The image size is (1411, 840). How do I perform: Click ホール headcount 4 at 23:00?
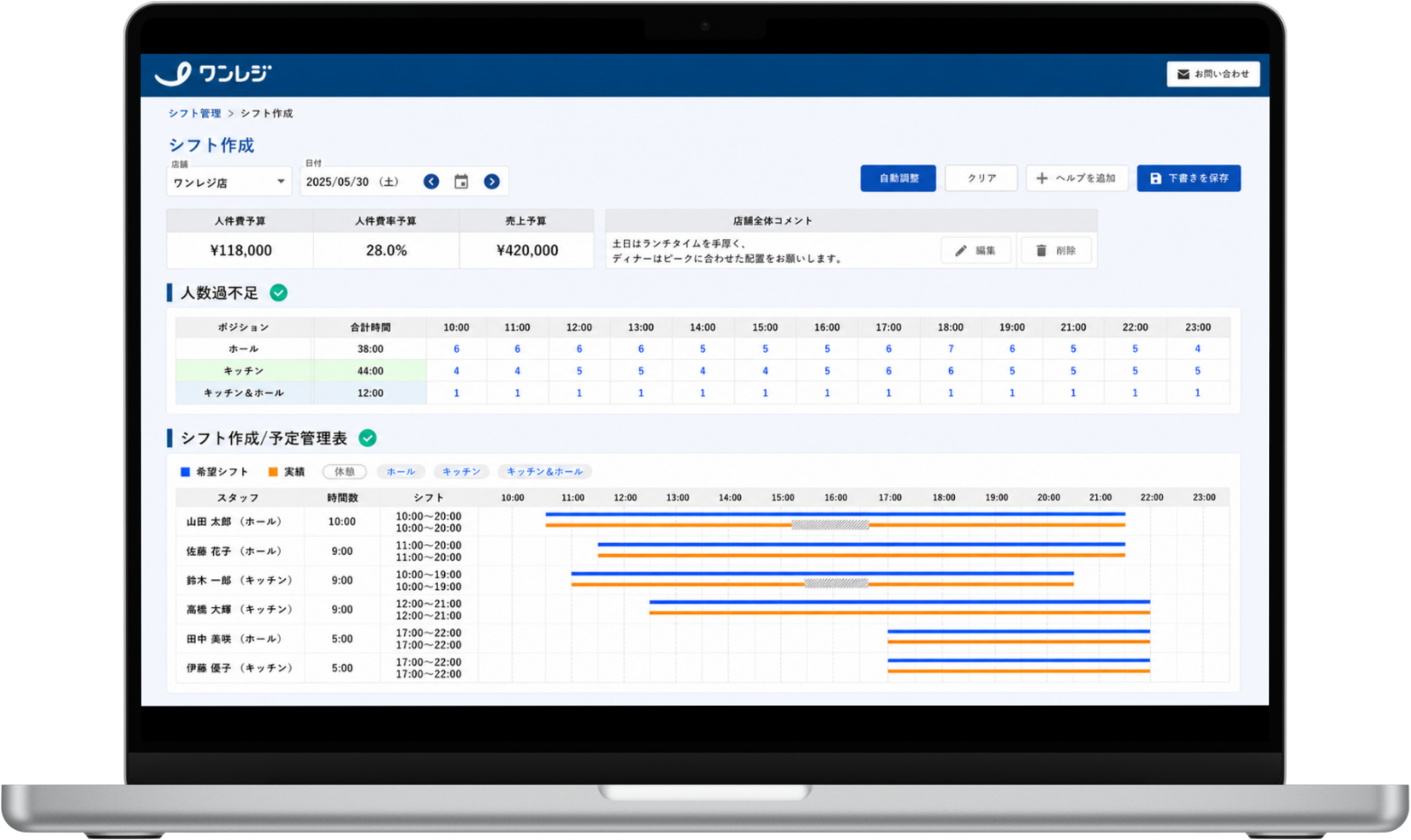(x=1198, y=349)
